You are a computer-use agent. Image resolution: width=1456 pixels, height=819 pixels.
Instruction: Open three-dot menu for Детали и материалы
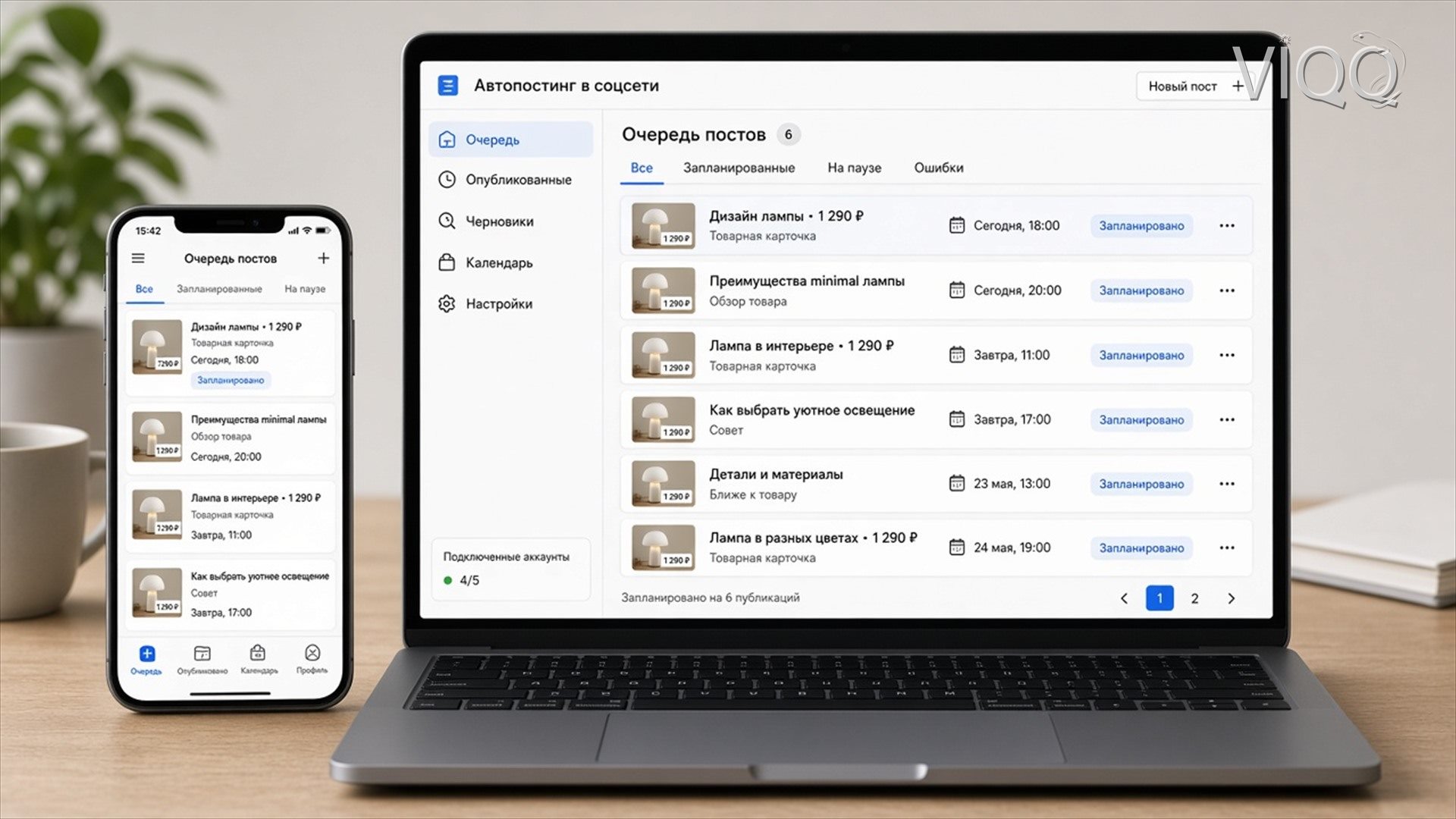tap(1227, 484)
